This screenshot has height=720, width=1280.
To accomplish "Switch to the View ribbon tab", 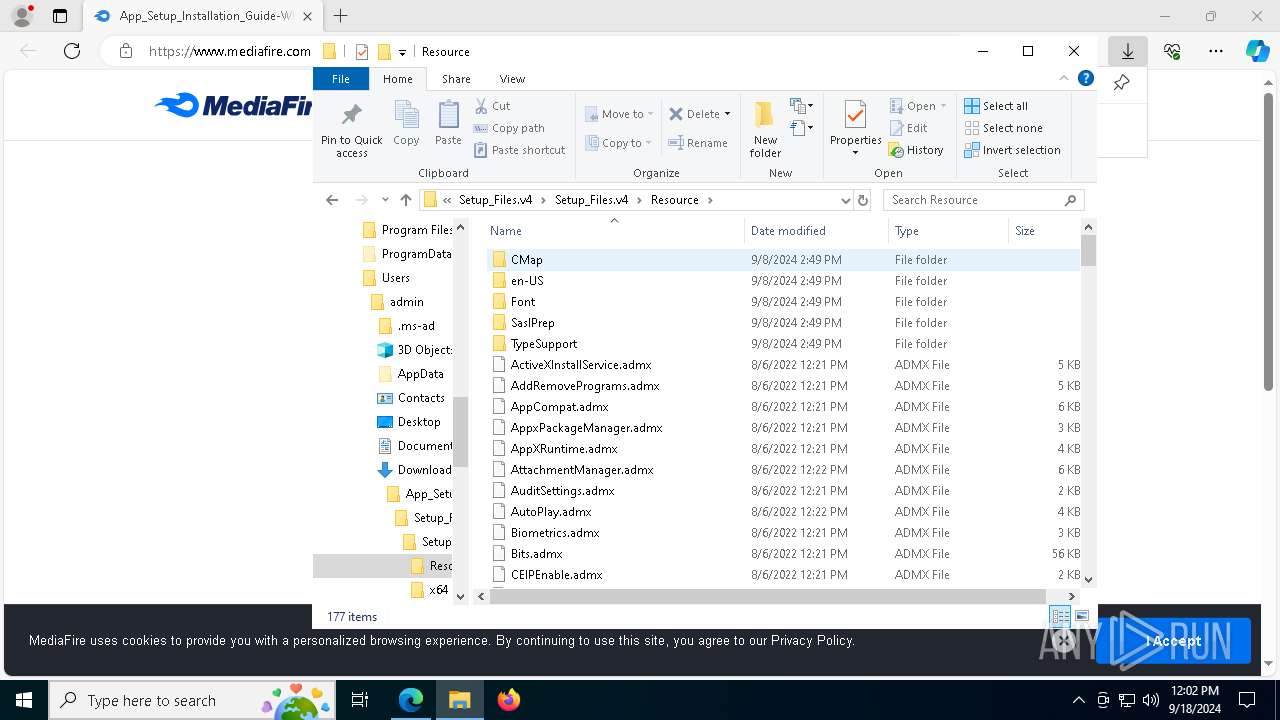I will coord(512,79).
